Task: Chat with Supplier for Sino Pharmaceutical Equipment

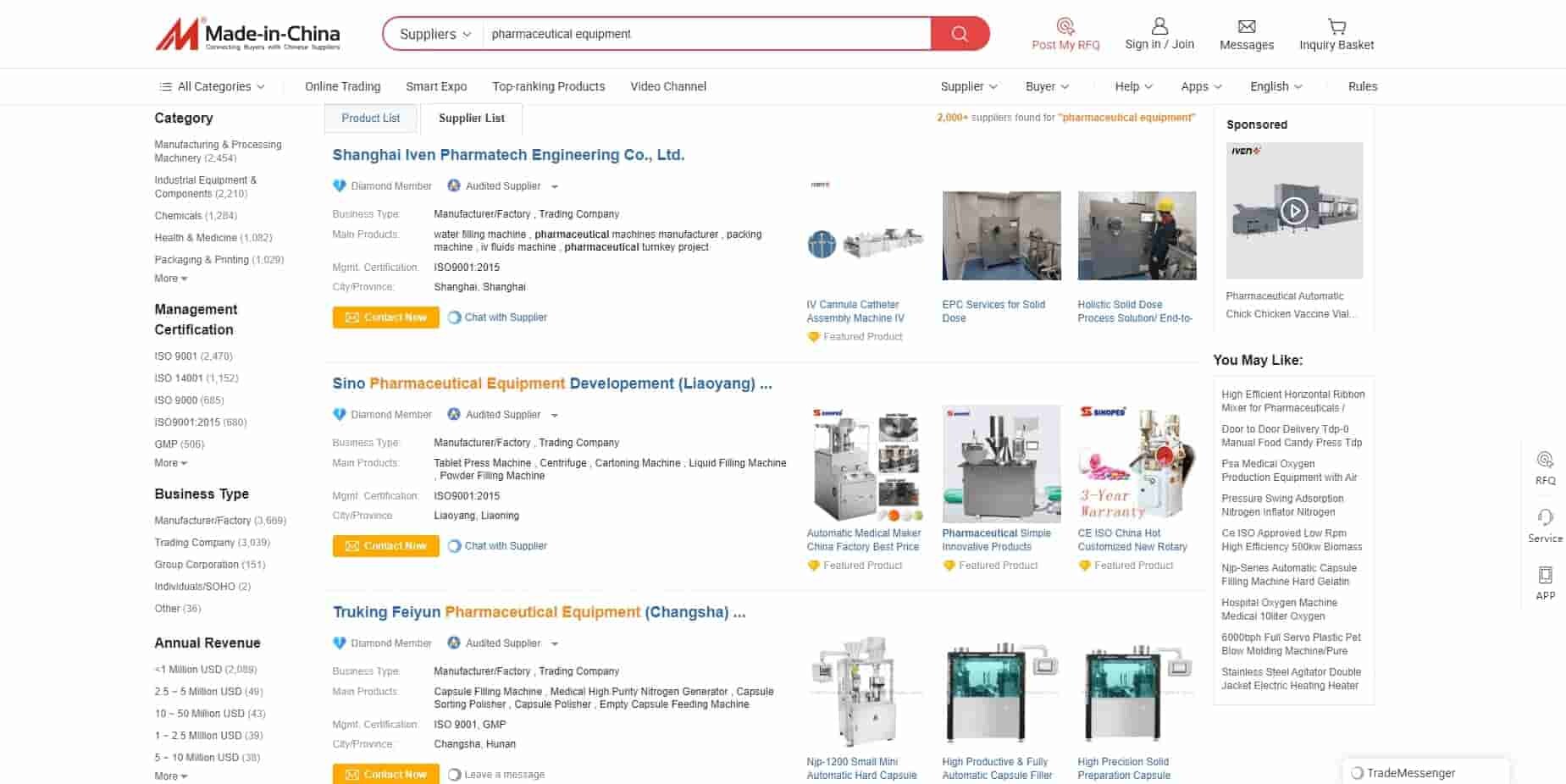Action: (497, 546)
